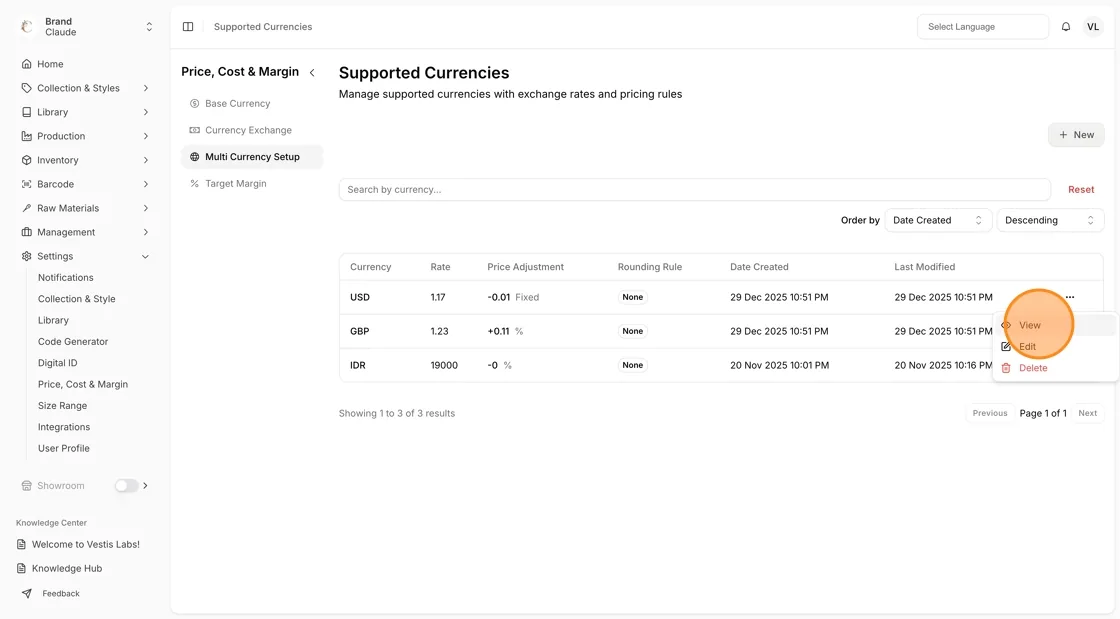Click the Knowledge Hub document icon

[x=21, y=568]
